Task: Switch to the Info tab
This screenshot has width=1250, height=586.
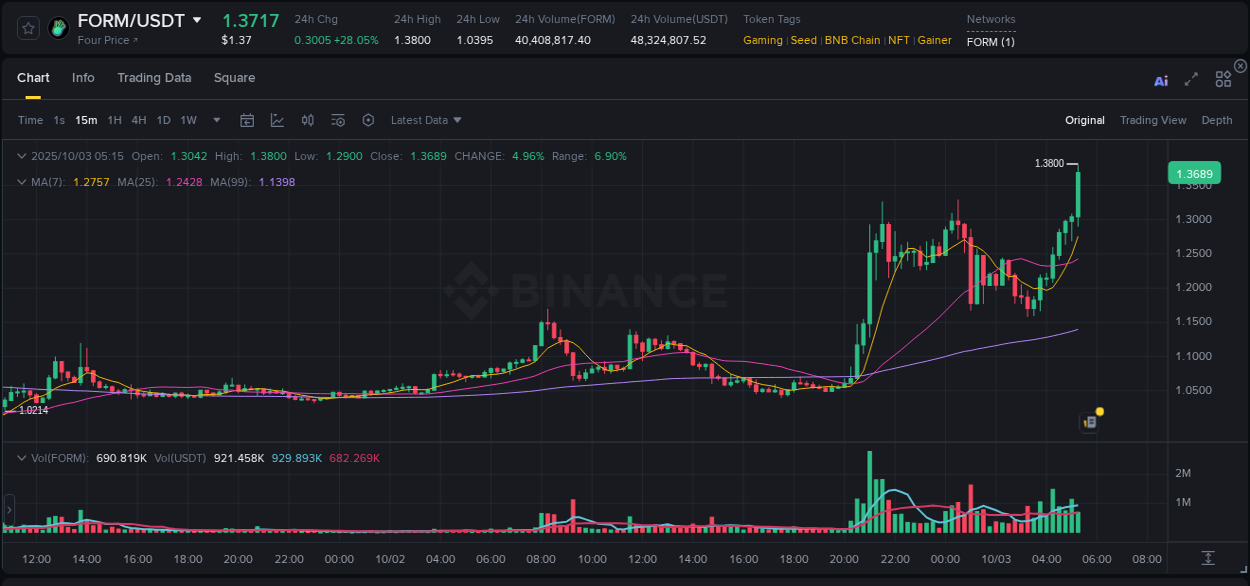Action: click(83, 78)
